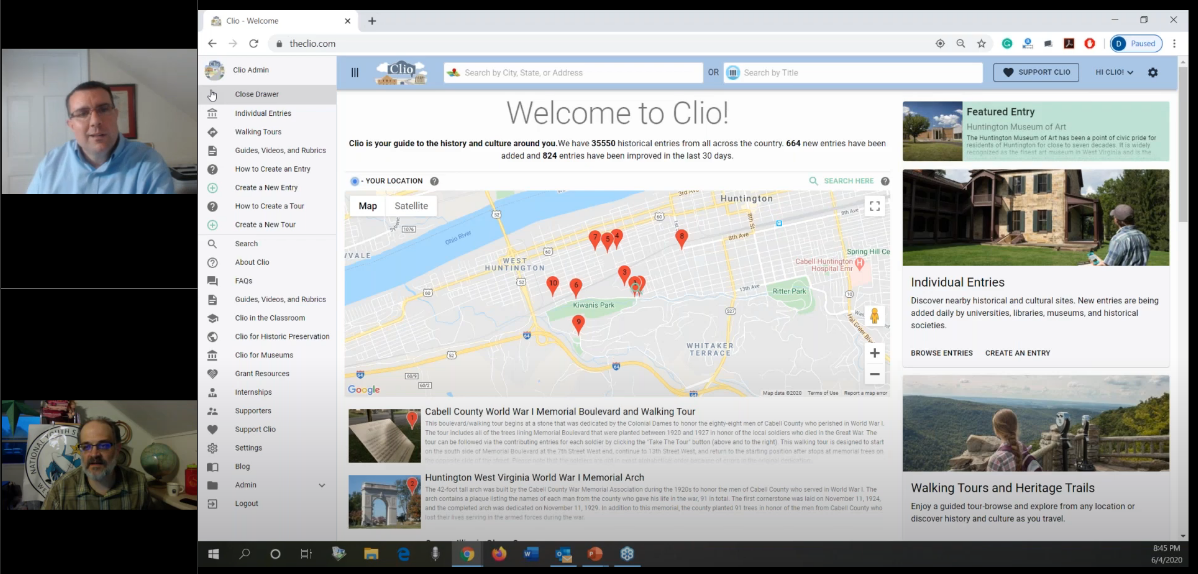The image size is (1198, 574).
Task: Open Huntington West Virginia World War I Memorial Arch entry
Action: pos(534,478)
